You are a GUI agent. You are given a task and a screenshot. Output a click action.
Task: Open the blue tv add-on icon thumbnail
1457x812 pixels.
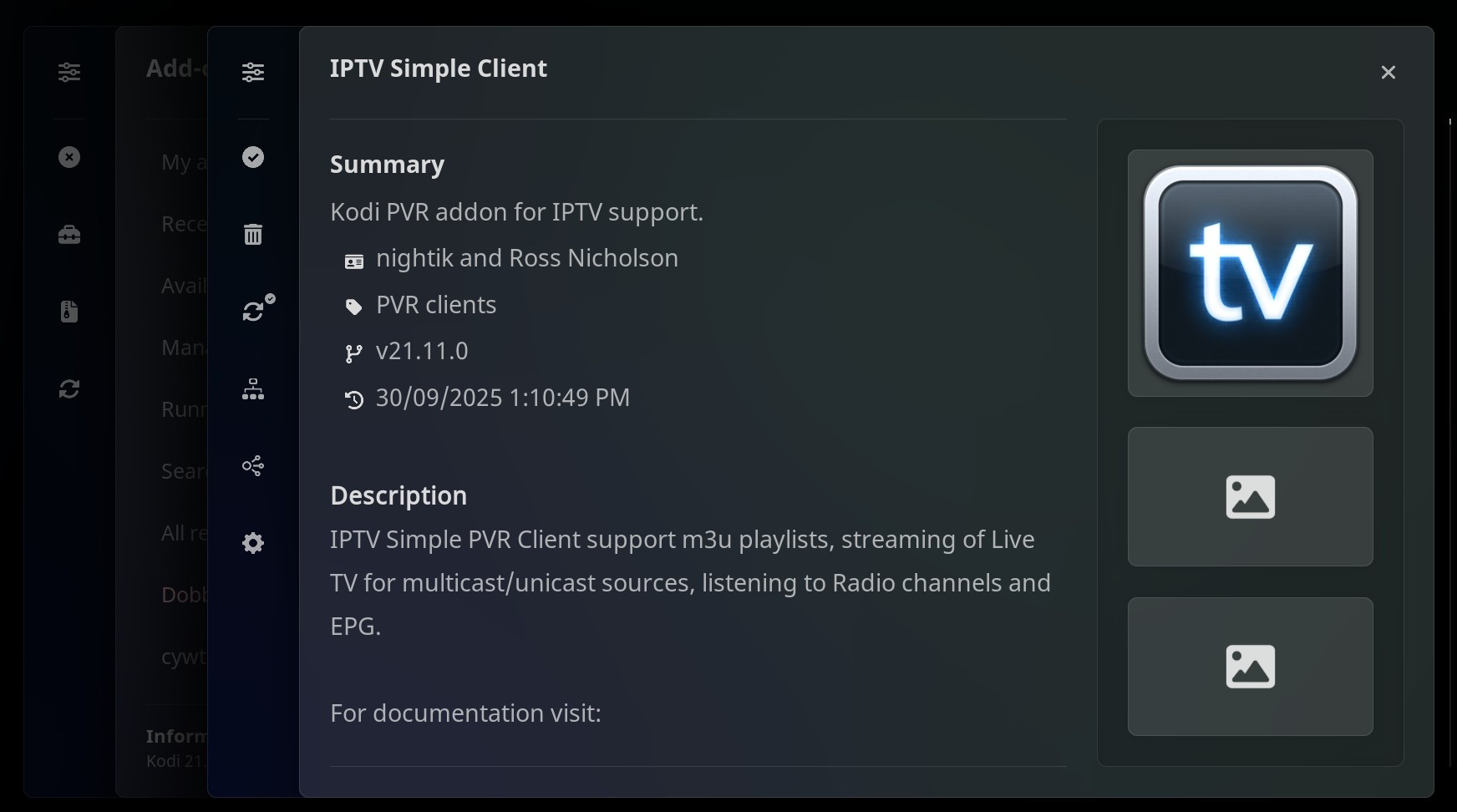tap(1250, 273)
